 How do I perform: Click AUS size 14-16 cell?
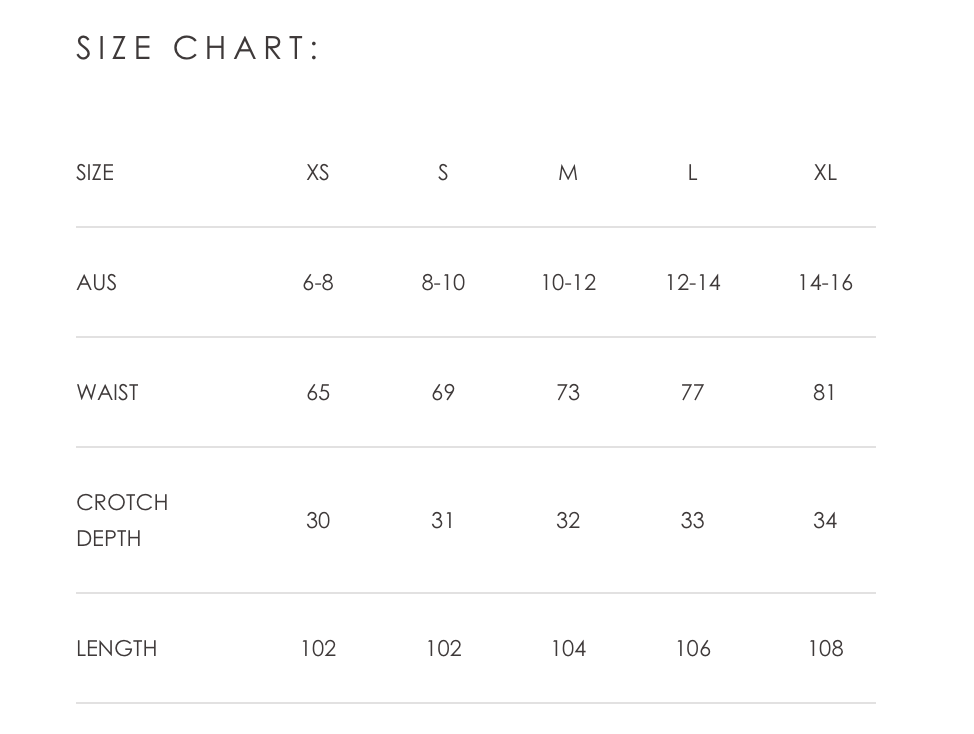825,283
